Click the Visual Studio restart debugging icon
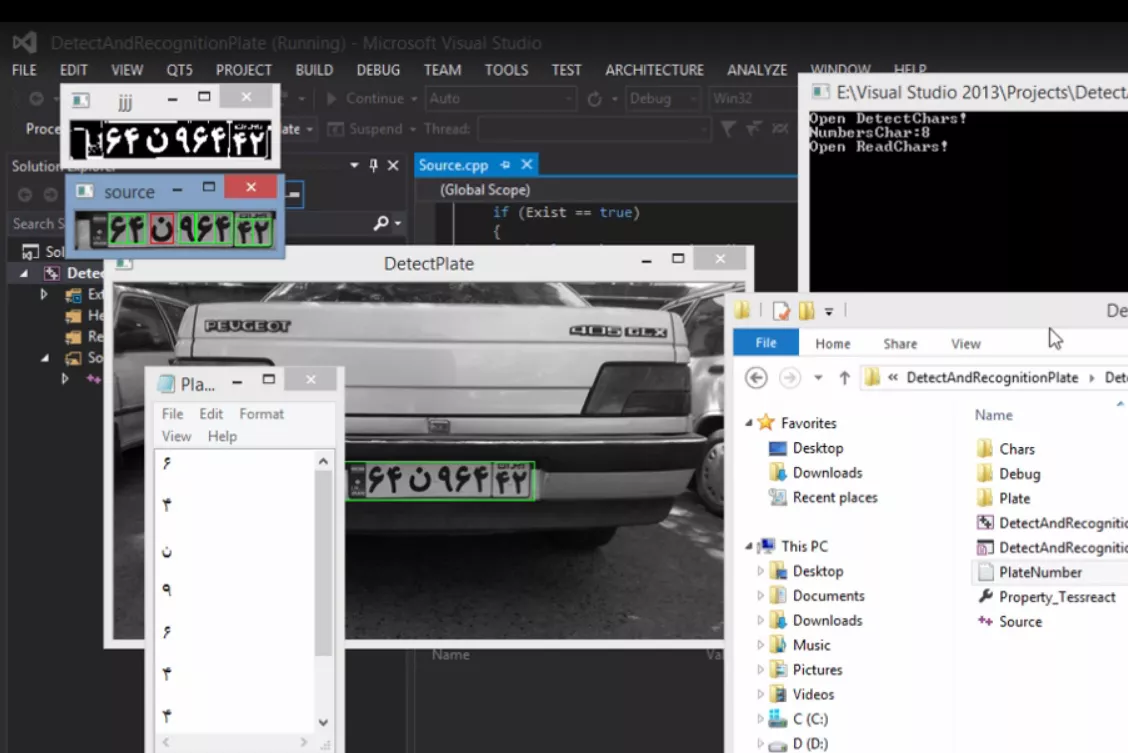 pyautogui.click(x=595, y=99)
